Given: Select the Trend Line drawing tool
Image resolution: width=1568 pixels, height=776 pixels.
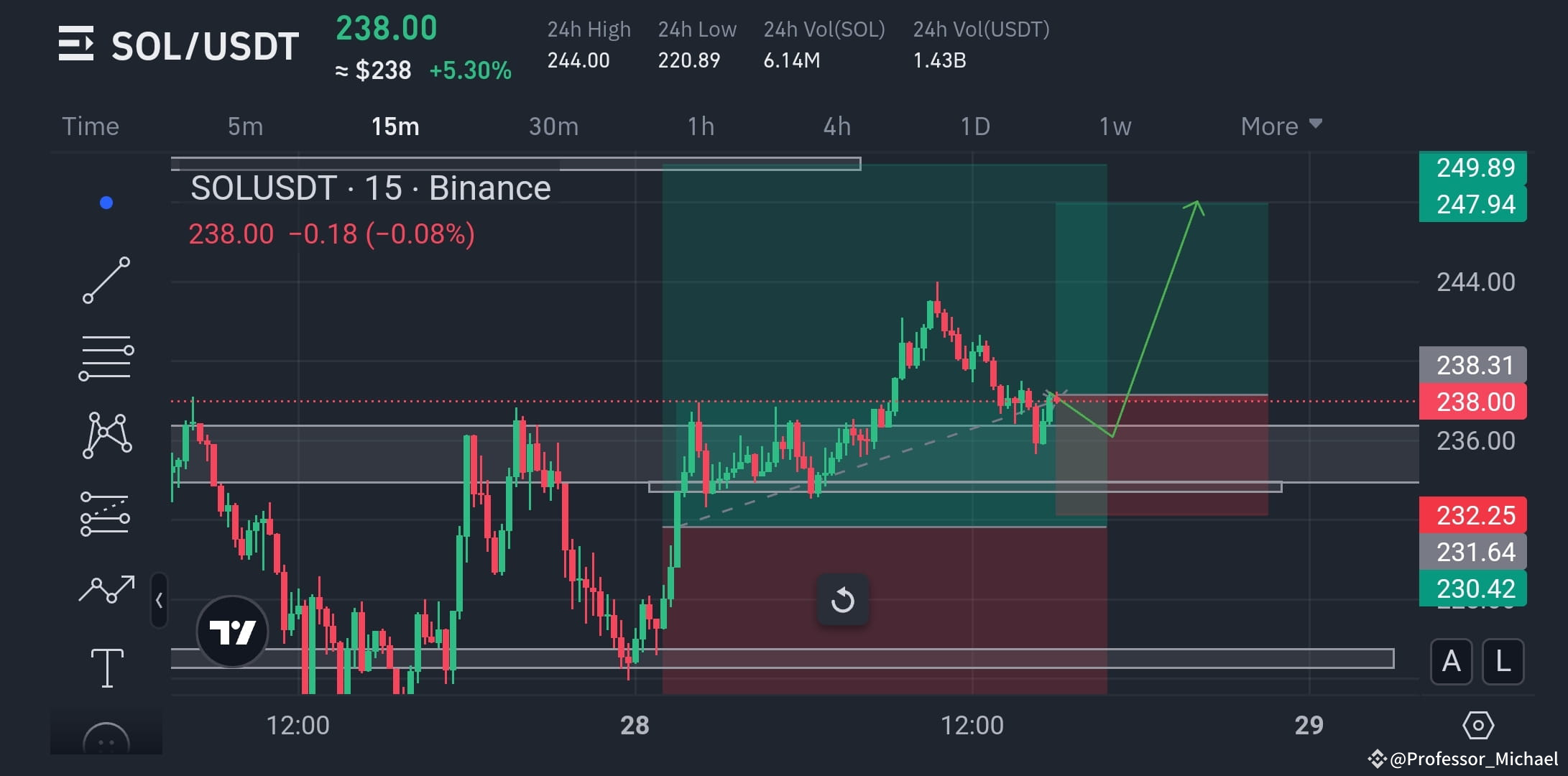Looking at the screenshot, I should (106, 279).
